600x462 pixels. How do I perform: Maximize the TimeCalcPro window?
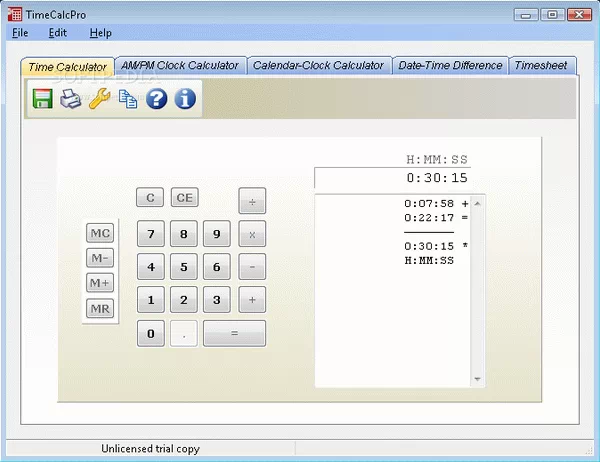click(x=552, y=15)
